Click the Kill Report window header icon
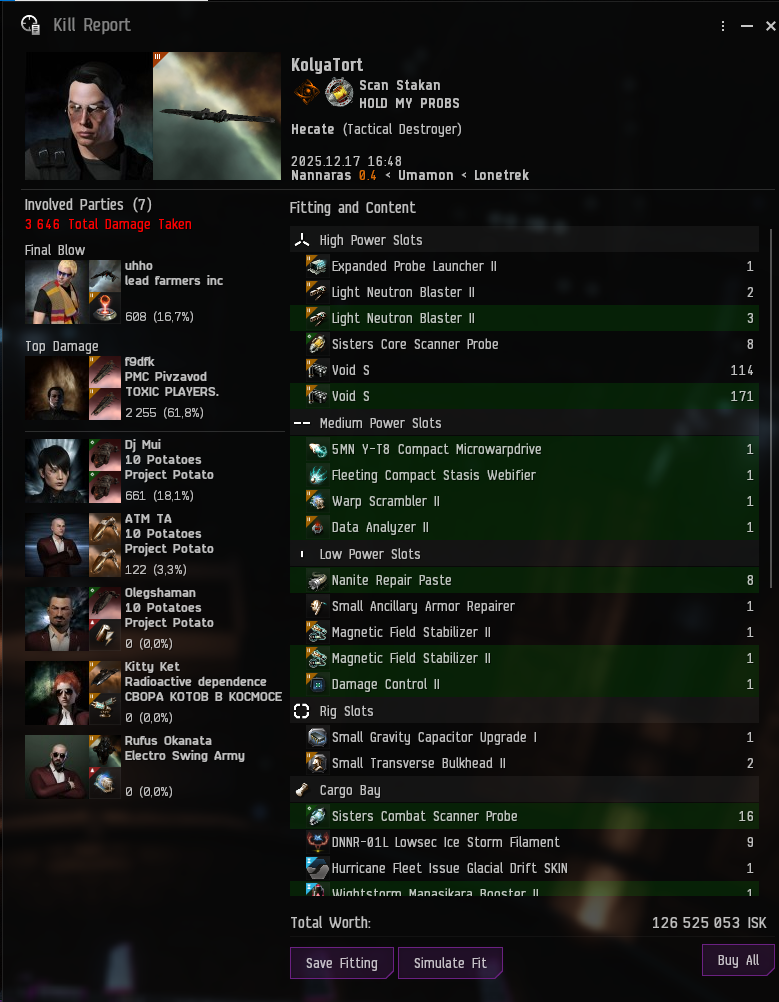Viewport: 779px width, 1002px height. (30, 25)
